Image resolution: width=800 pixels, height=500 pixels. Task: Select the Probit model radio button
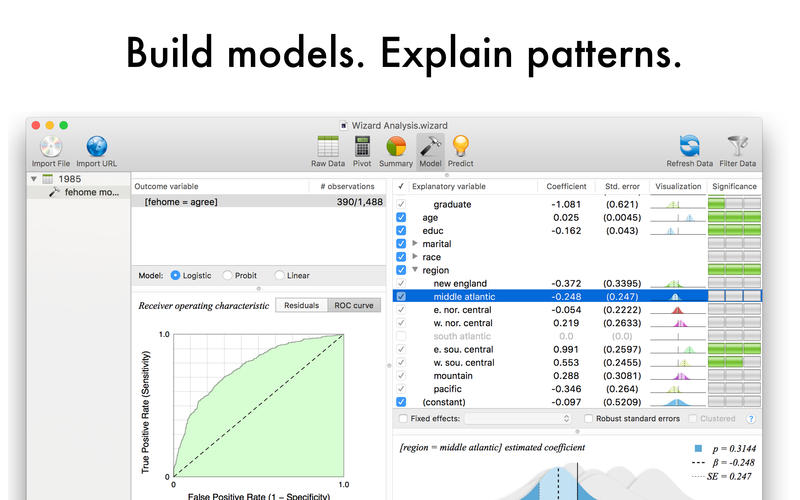click(228, 276)
